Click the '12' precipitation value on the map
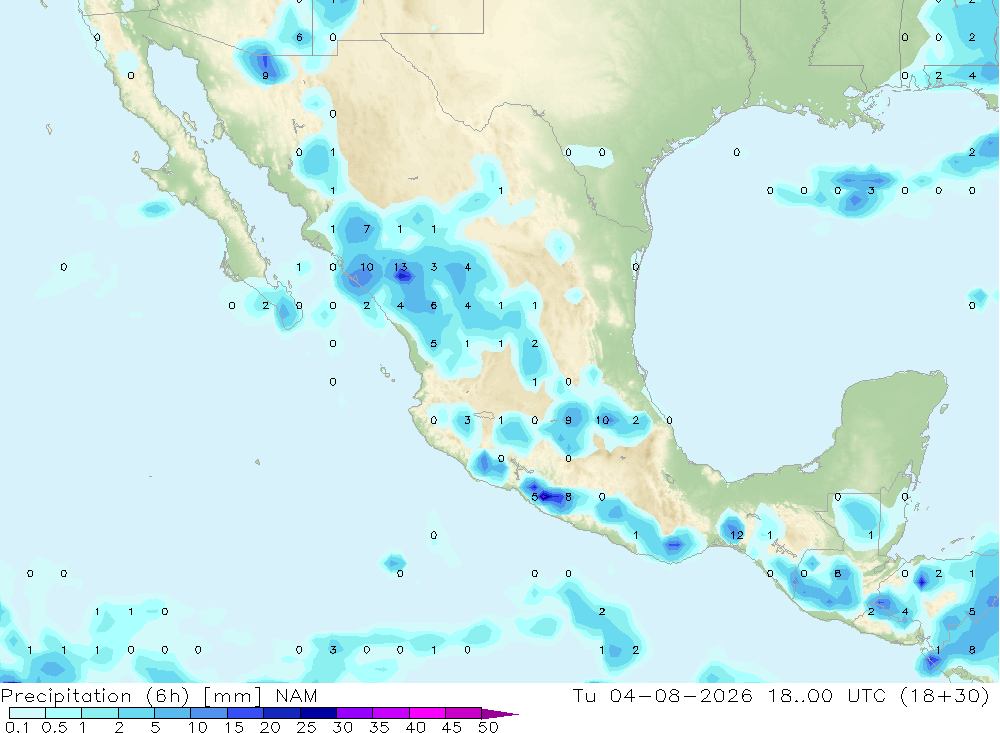Image resolution: width=1000 pixels, height=733 pixels. pyautogui.click(x=737, y=535)
